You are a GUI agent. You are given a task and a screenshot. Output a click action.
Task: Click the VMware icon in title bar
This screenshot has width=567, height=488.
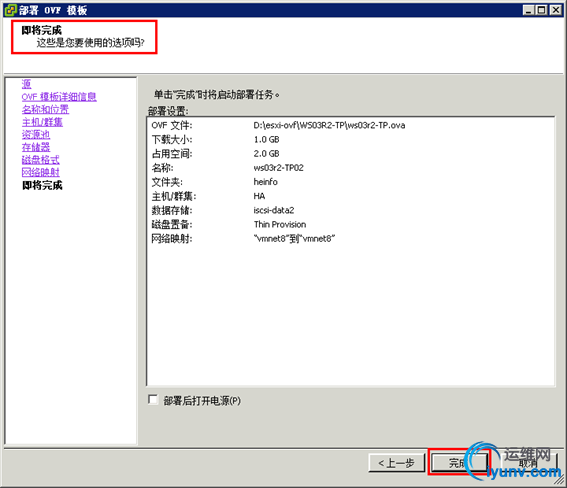click(x=10, y=10)
